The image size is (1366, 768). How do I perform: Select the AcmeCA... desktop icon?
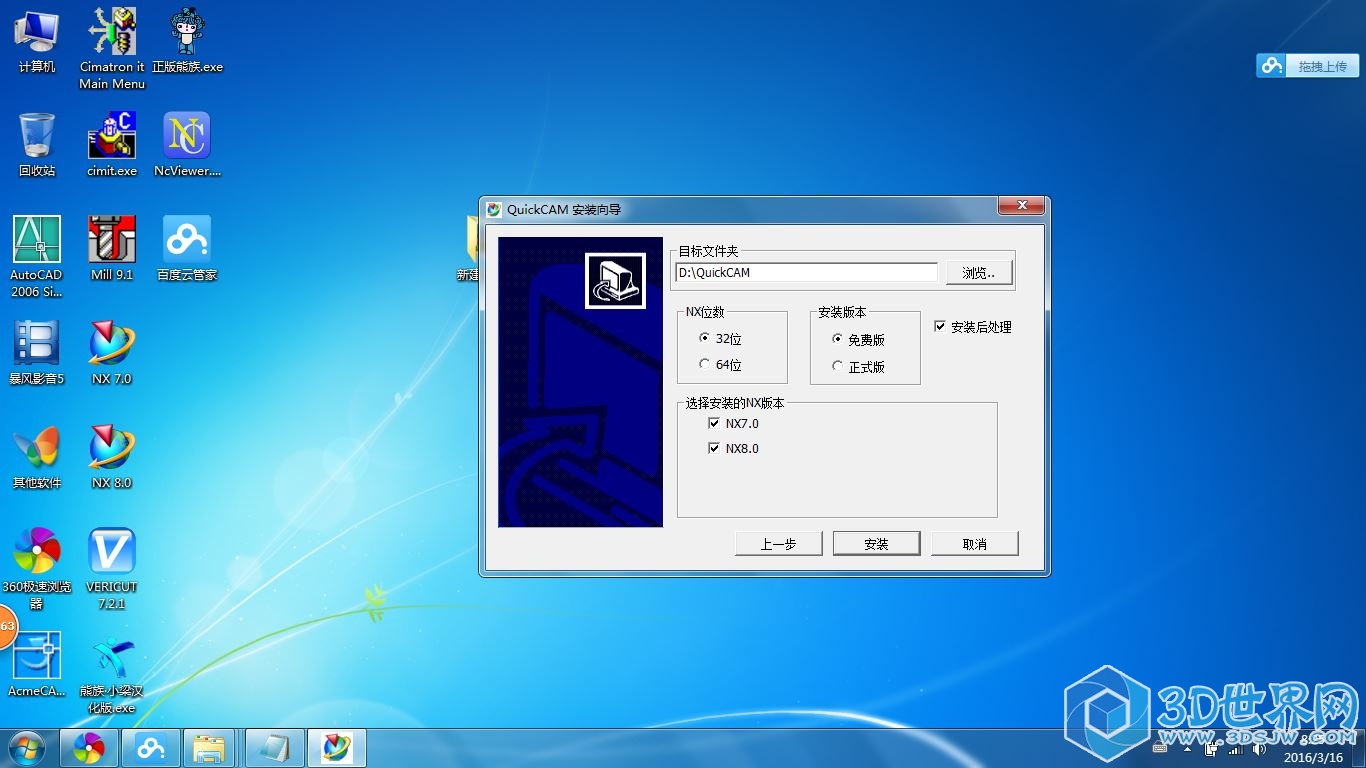click(x=37, y=664)
